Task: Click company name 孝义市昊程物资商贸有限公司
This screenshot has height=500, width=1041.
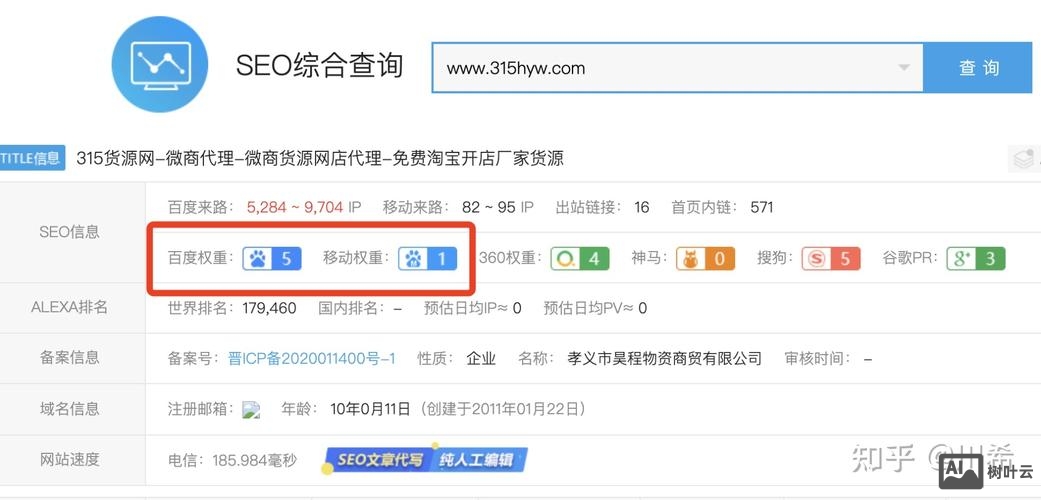Action: point(665,359)
